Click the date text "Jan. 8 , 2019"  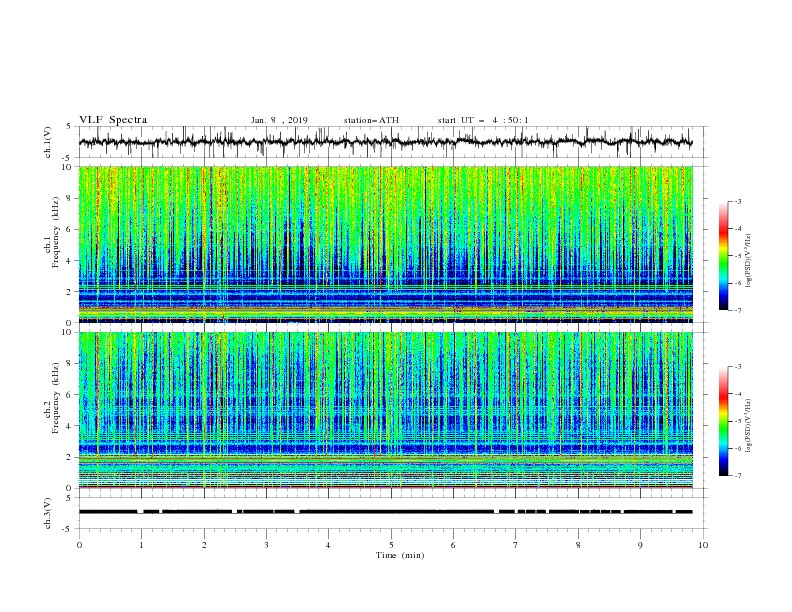pos(279,120)
